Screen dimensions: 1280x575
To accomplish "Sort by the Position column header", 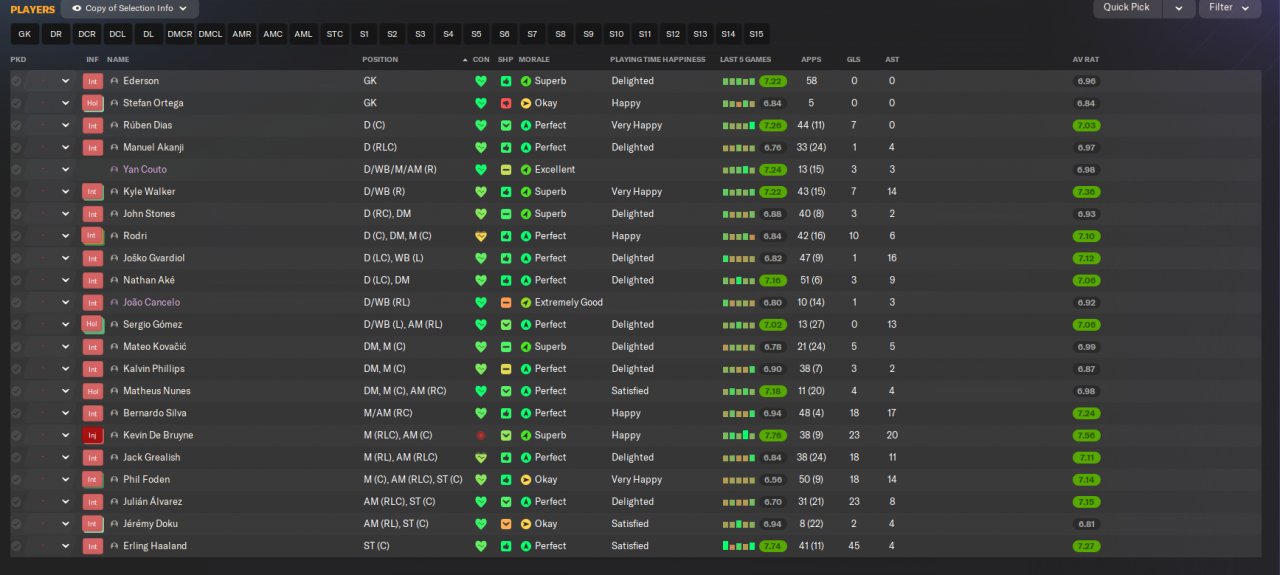I will point(380,60).
